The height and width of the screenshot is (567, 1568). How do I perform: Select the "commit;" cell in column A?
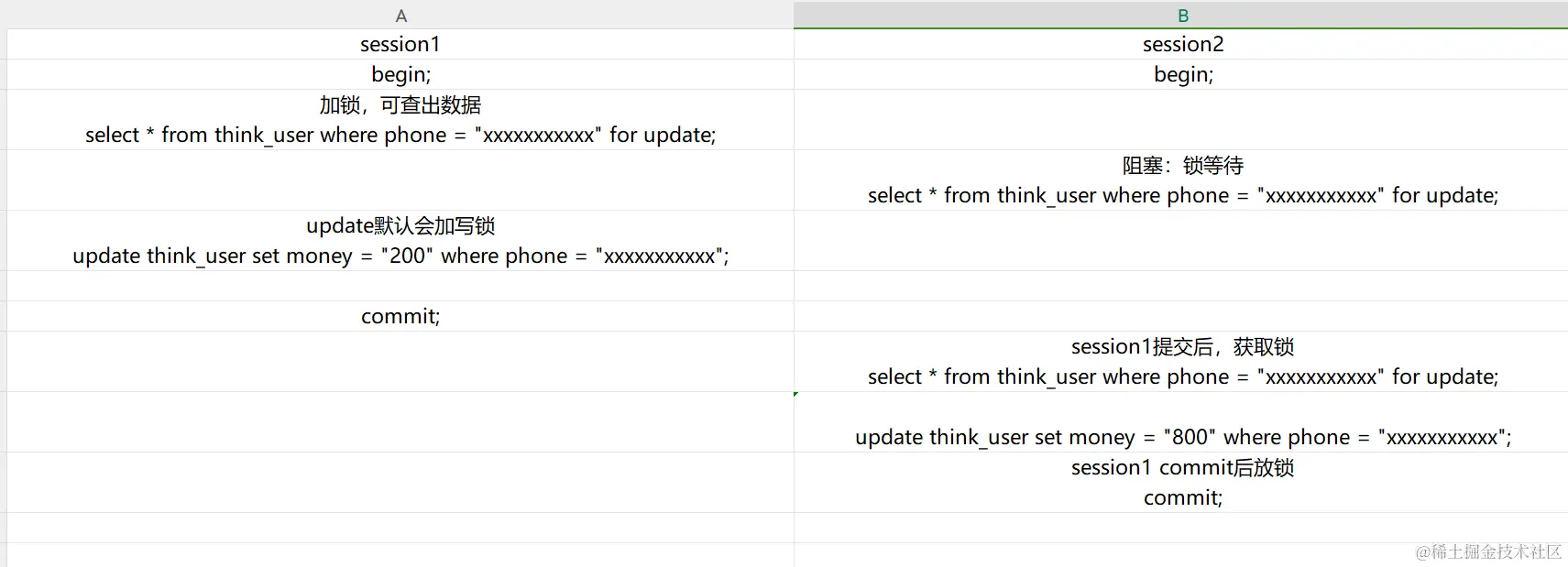click(x=400, y=316)
